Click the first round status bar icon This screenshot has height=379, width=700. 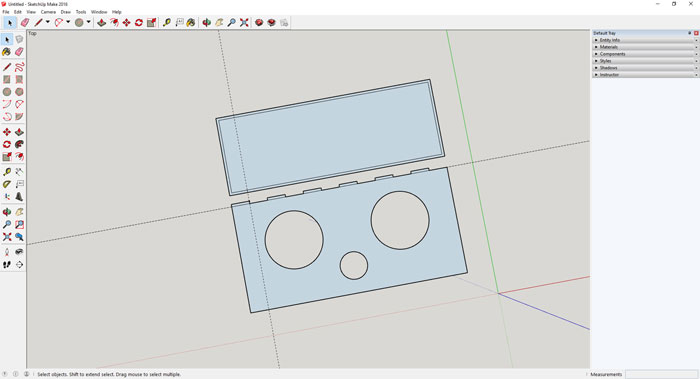(x=5, y=374)
